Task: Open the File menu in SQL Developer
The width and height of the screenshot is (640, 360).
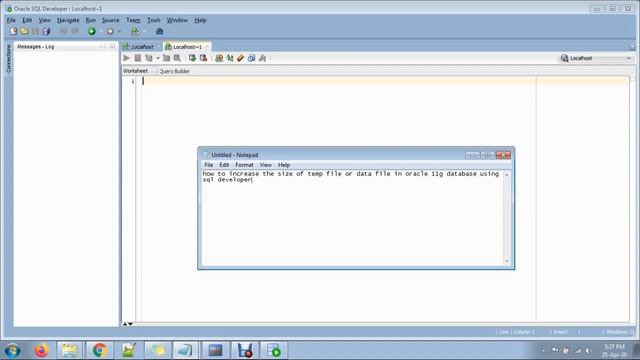Action: [11, 20]
